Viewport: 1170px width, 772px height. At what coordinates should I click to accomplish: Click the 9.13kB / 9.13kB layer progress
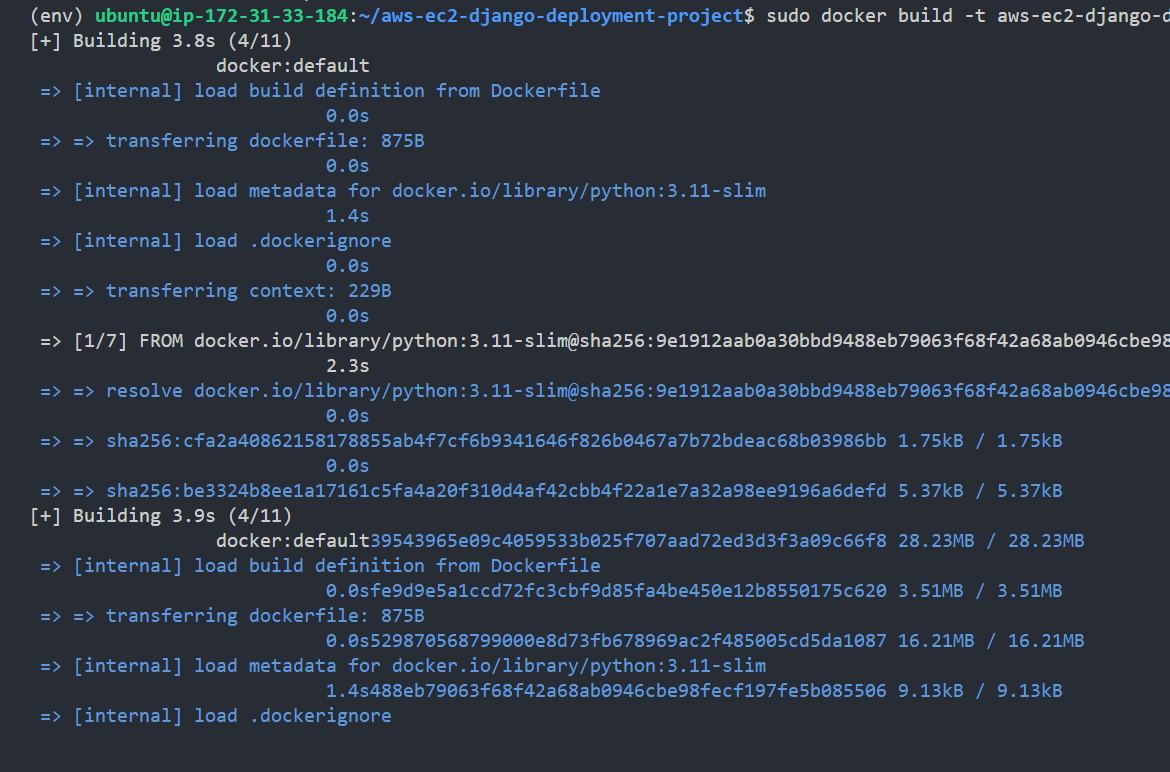(x=980, y=691)
